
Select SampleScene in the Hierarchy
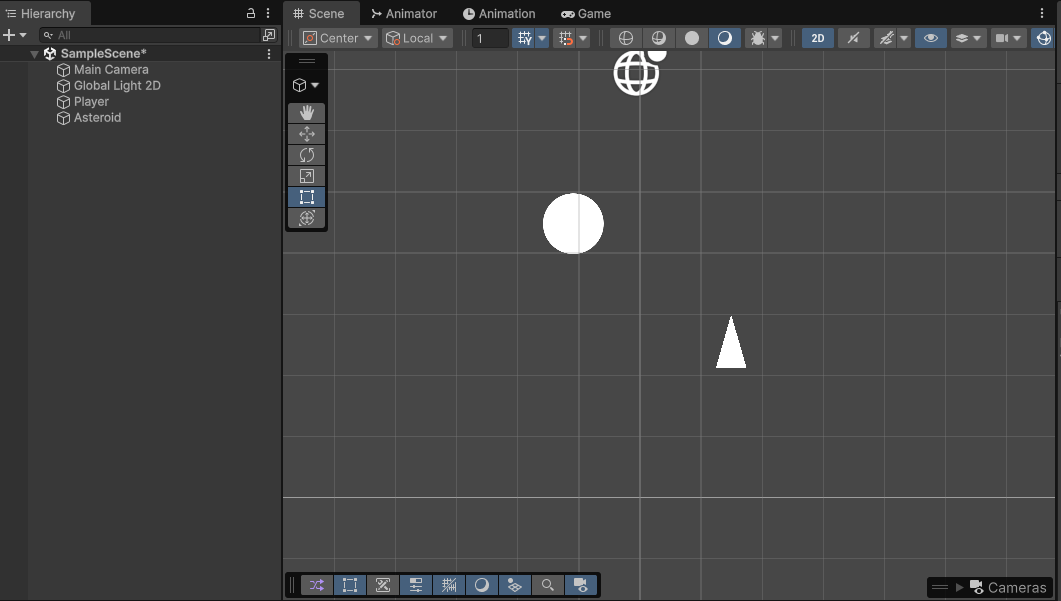click(104, 53)
